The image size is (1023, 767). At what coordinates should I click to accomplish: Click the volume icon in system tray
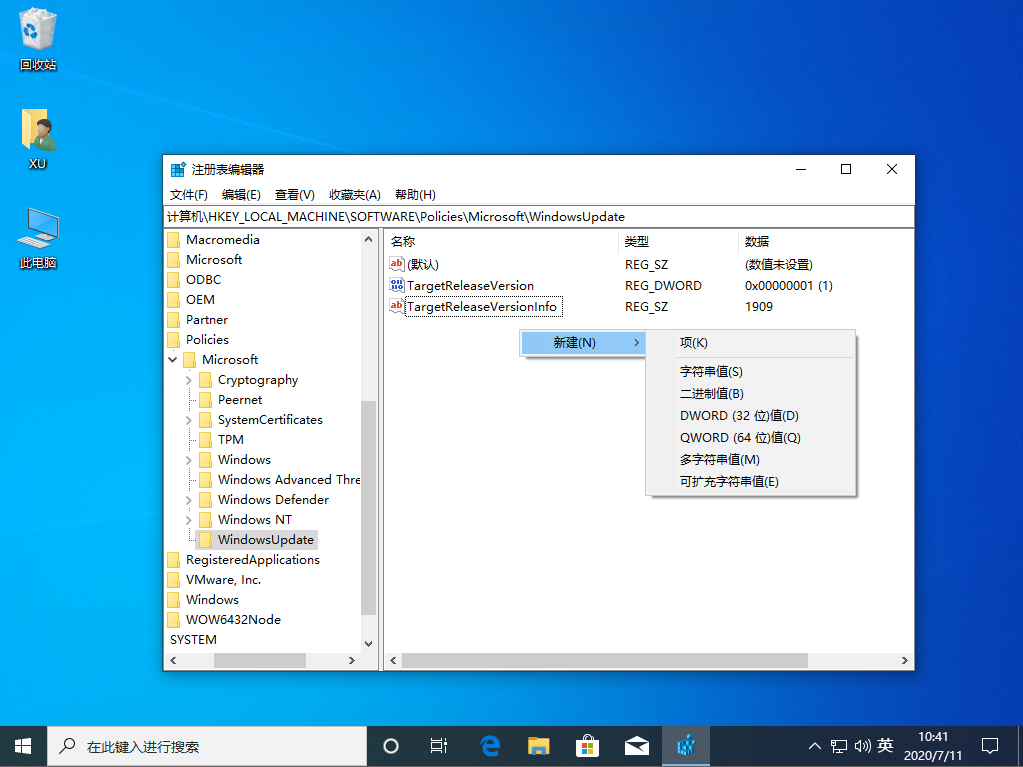point(861,745)
